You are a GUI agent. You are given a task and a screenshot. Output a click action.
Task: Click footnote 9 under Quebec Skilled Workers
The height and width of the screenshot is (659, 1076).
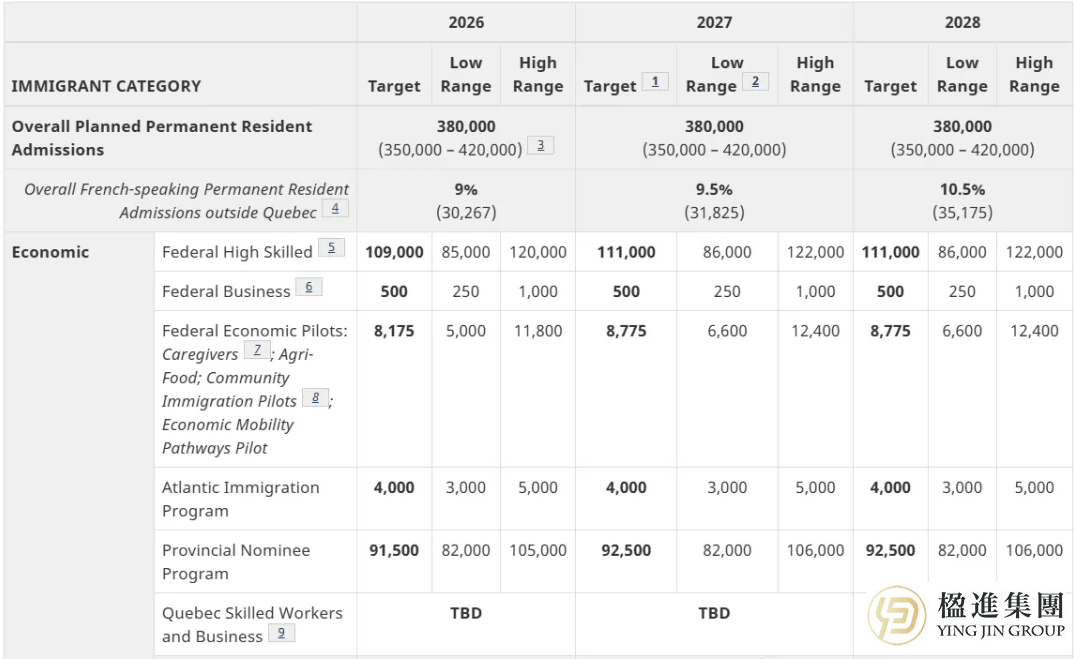click(281, 633)
